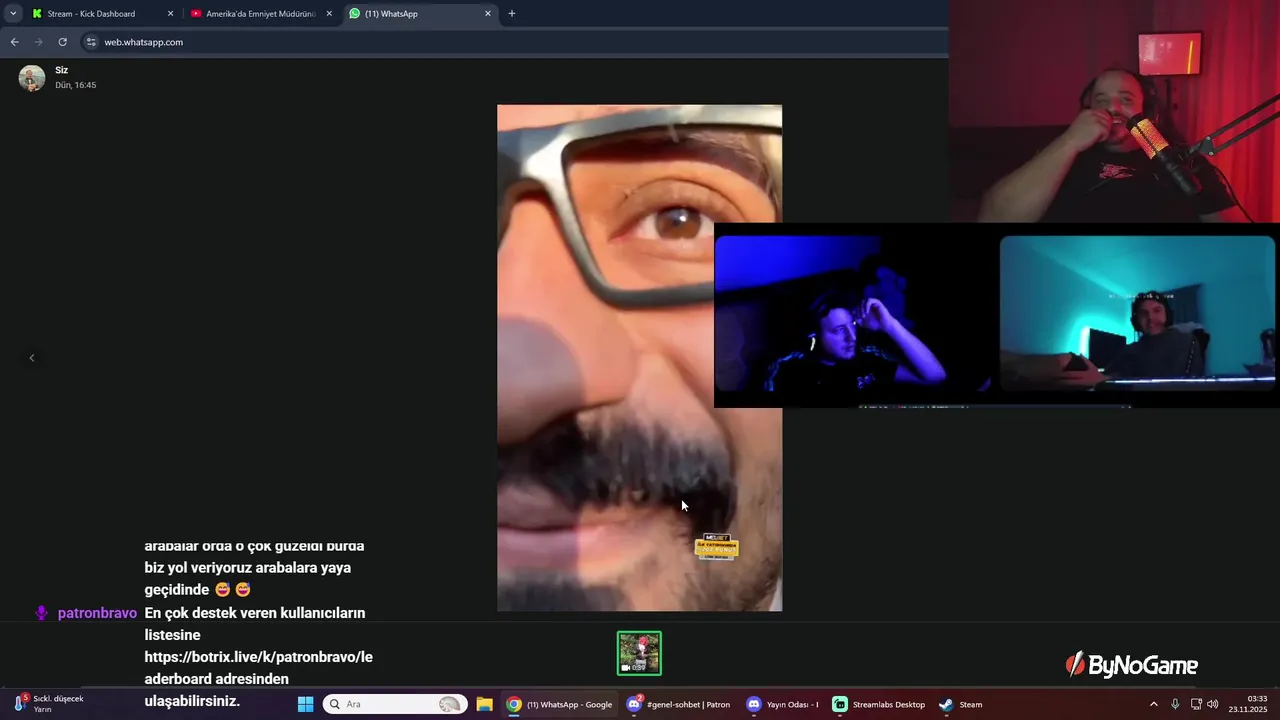The width and height of the screenshot is (1280, 720).
Task: Click the video preview of bearded man
Action: click(x=639, y=358)
